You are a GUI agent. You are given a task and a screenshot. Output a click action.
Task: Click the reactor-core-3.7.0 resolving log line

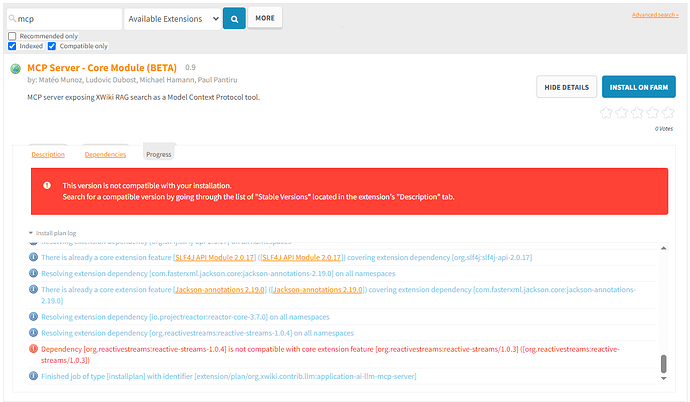(x=185, y=317)
